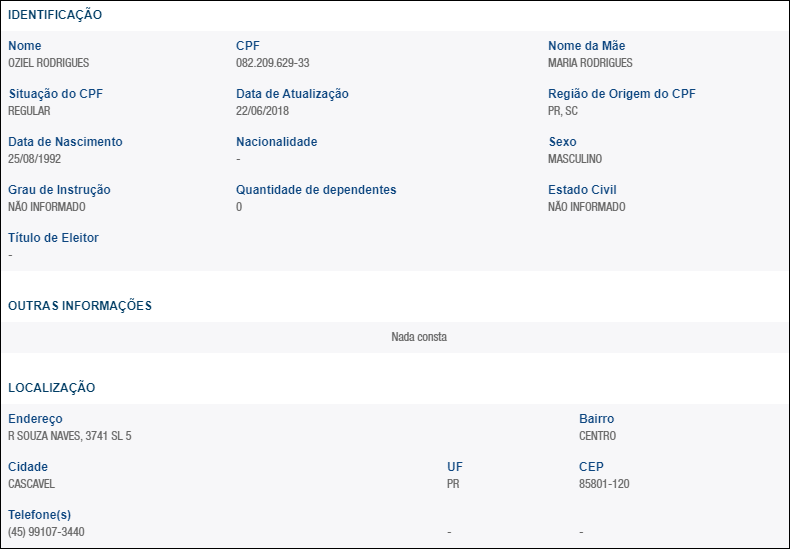
Task: Click birth date 25/08/1992
Action: [x=34, y=159]
